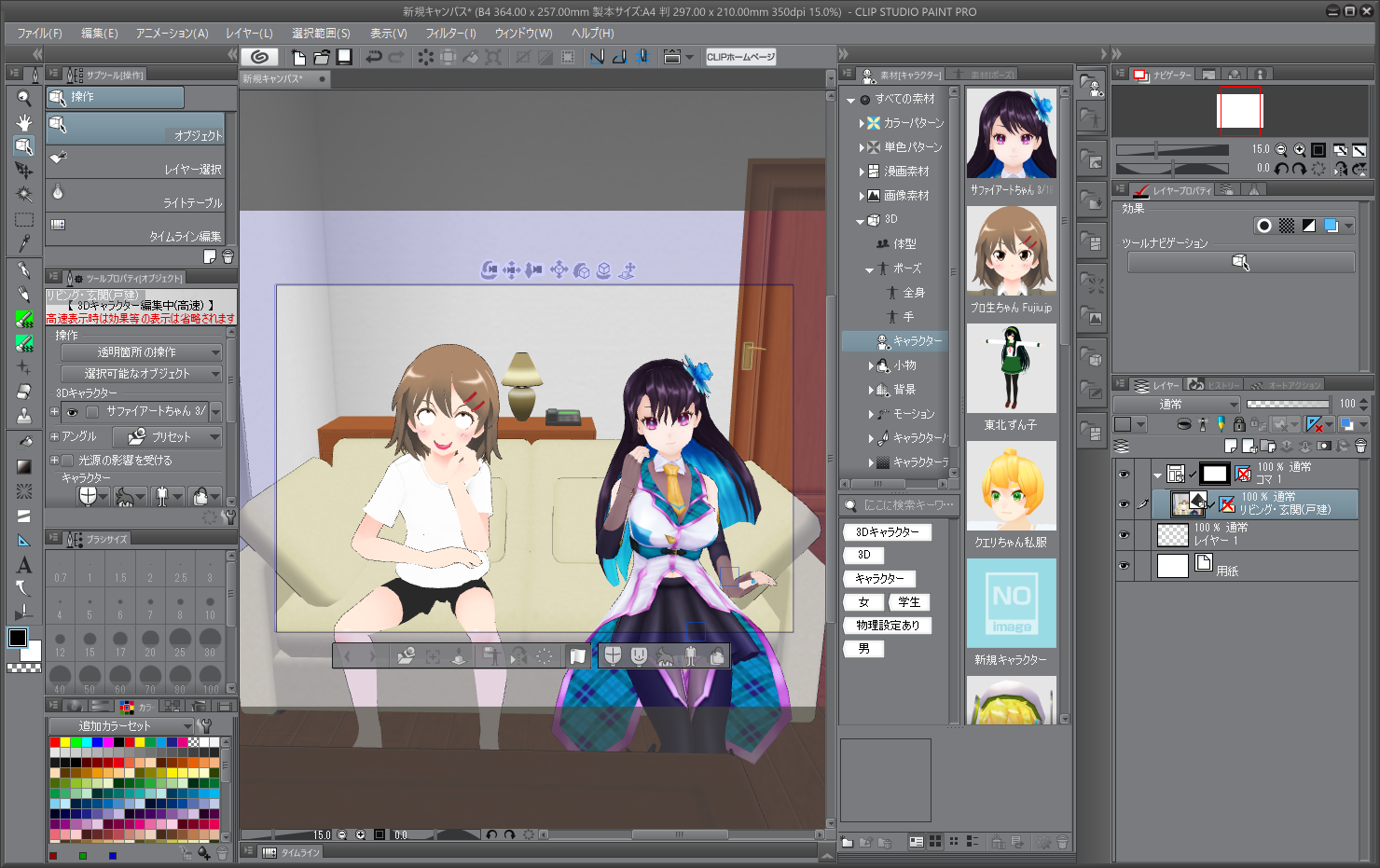Click the black main color swatch
1380x868 pixels.
tap(18, 638)
